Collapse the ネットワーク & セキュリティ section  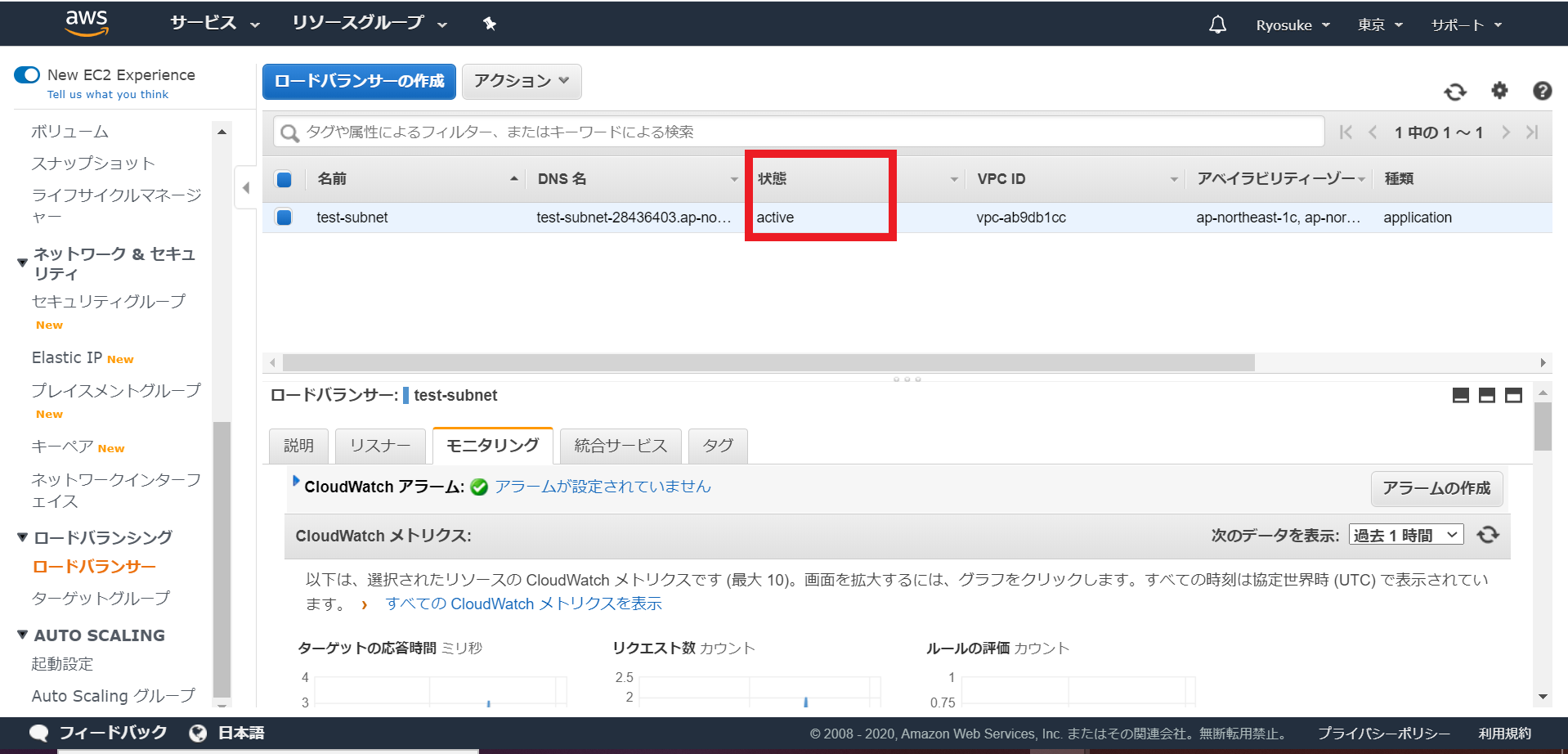pos(22,263)
